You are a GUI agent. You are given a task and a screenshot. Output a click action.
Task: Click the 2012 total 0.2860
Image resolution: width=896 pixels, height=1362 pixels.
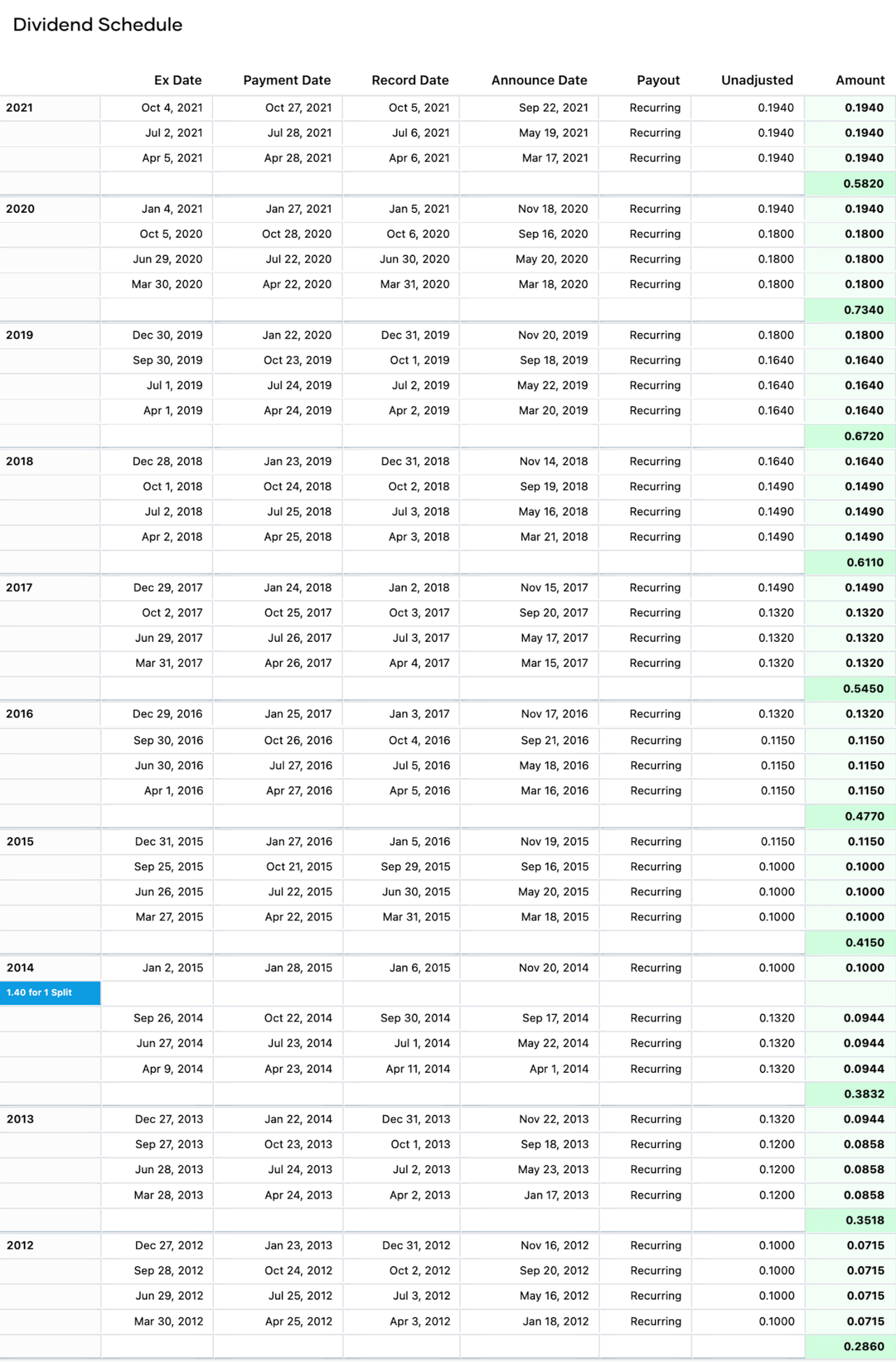coord(864,1347)
